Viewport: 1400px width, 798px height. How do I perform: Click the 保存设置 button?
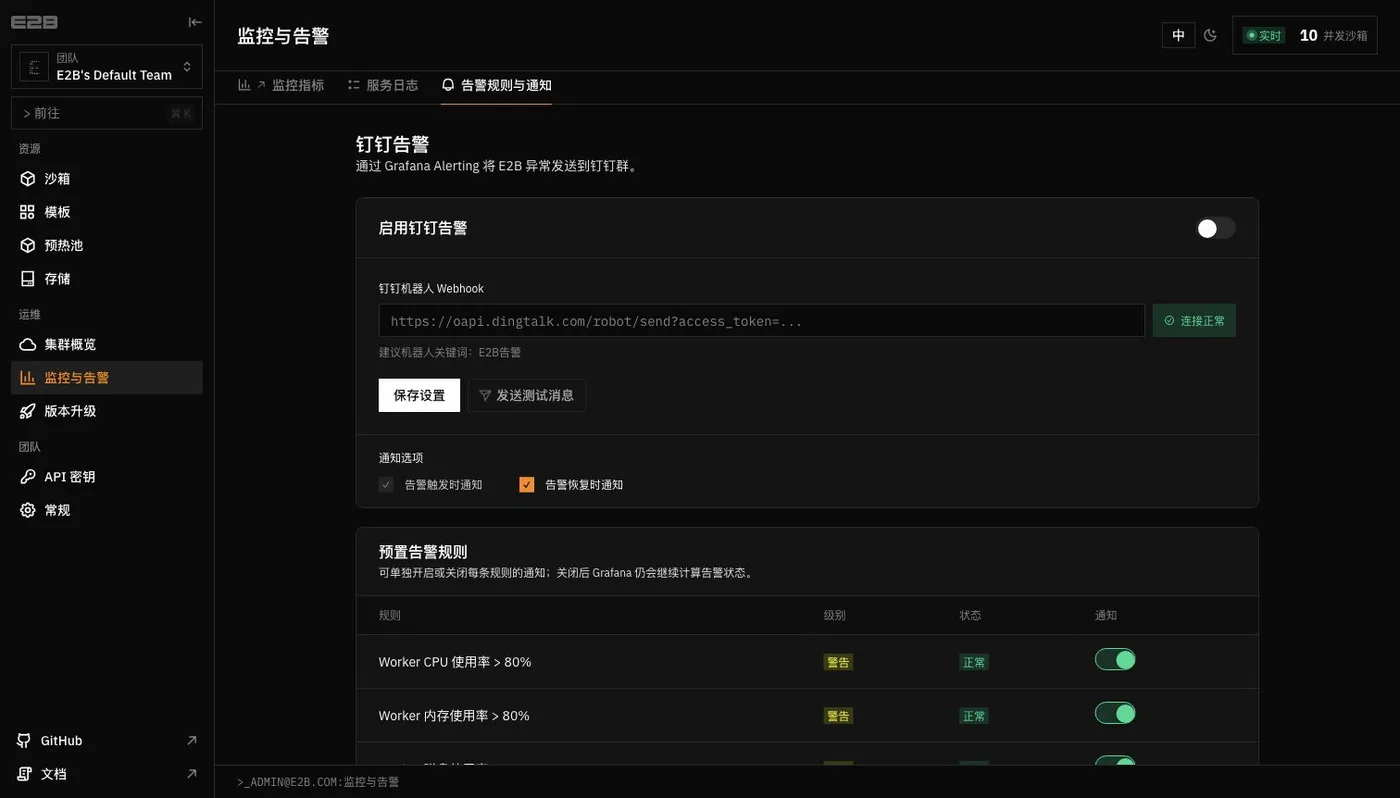point(419,395)
